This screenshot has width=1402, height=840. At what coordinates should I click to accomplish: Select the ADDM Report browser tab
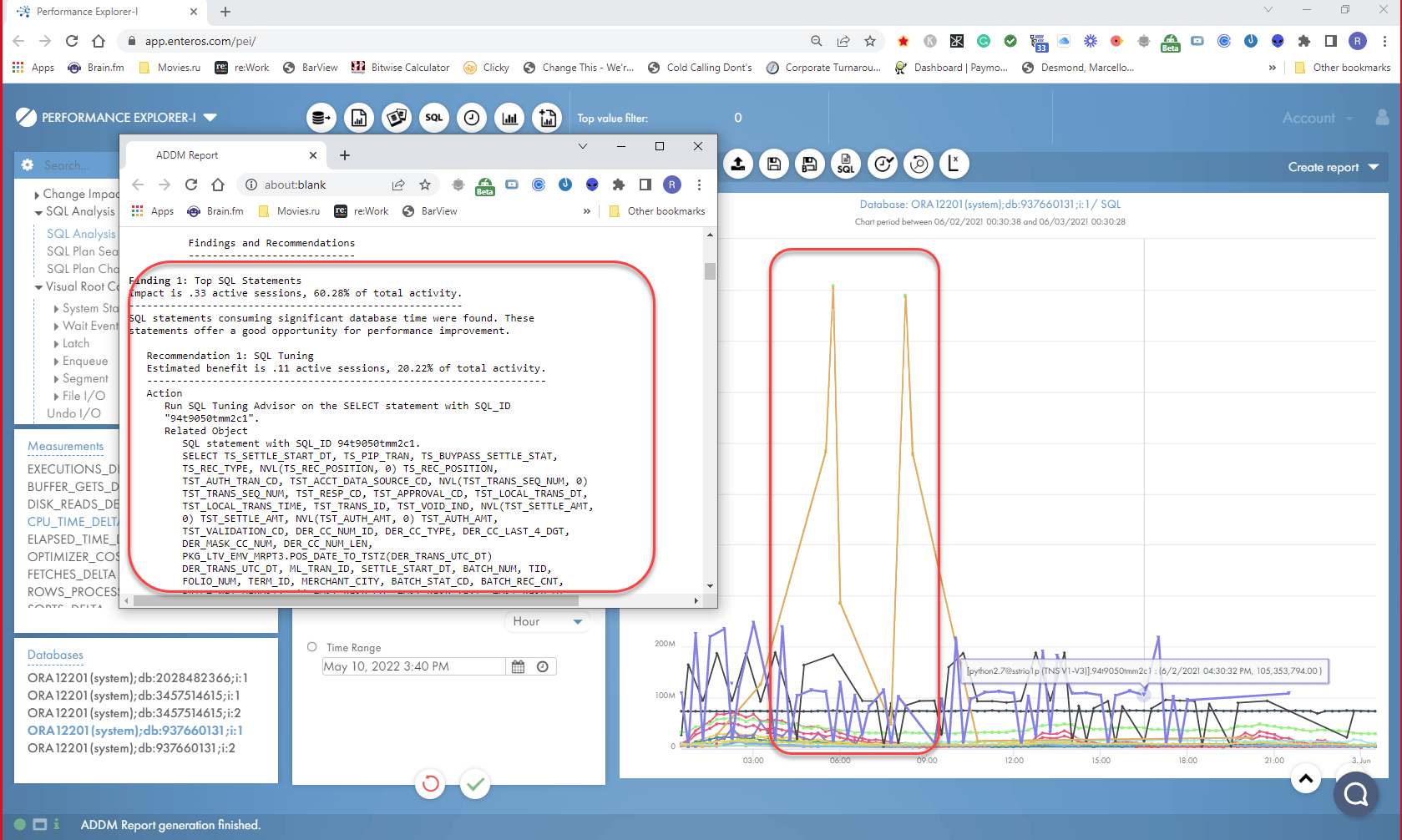[x=217, y=155]
